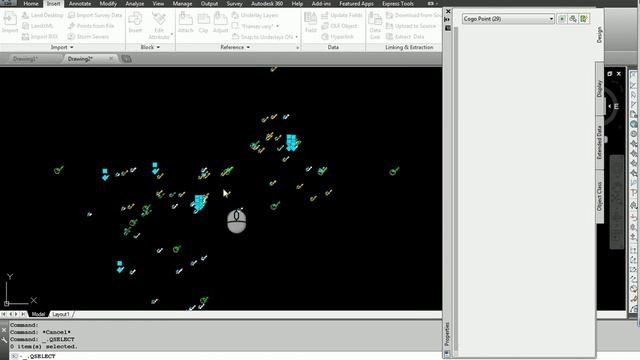Expand the Import panel dropdown
The image size is (640, 360).
point(62,47)
